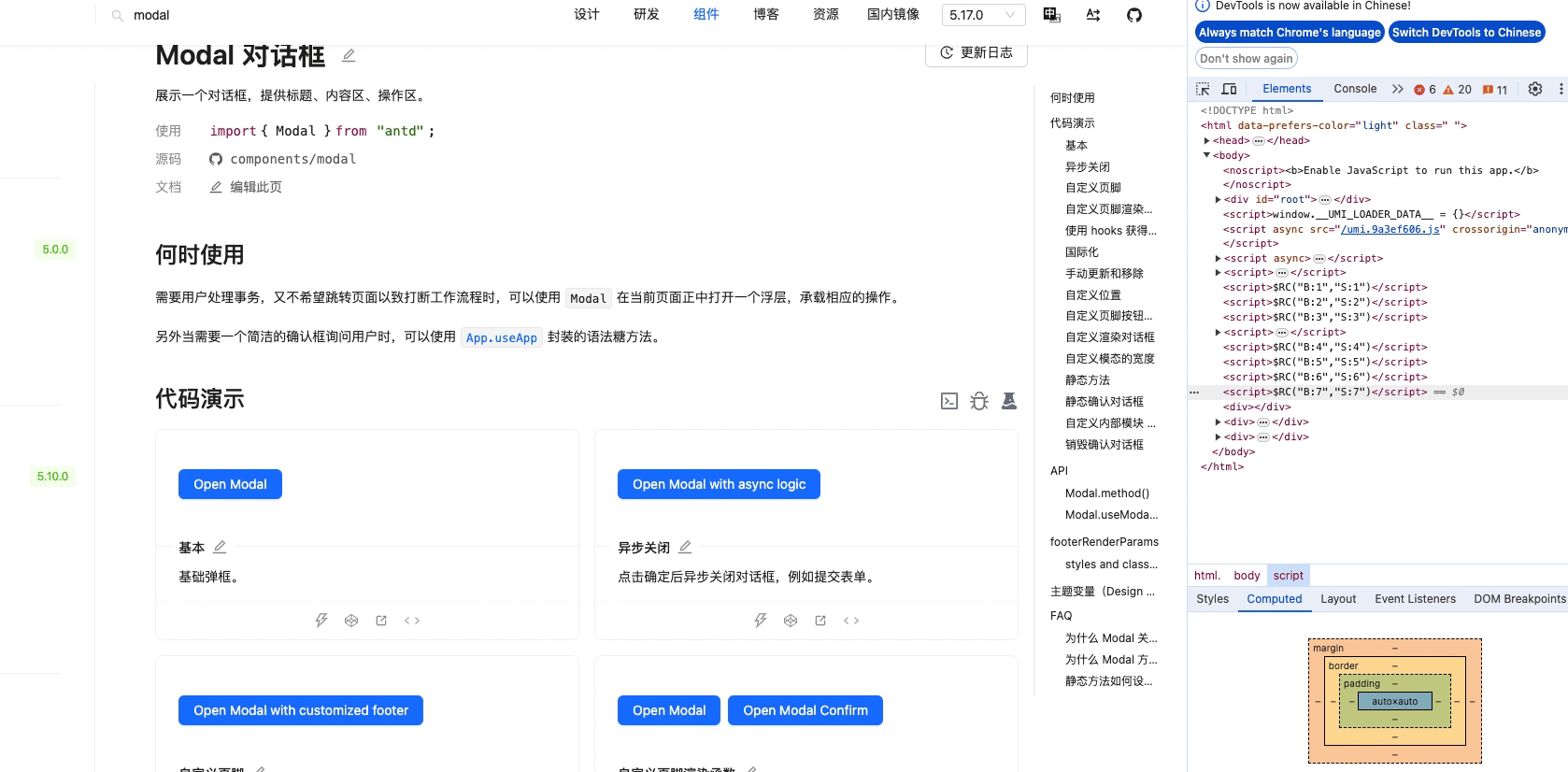Open the App.useApp link
Image resolution: width=1568 pixels, height=772 pixels.
tap(502, 337)
